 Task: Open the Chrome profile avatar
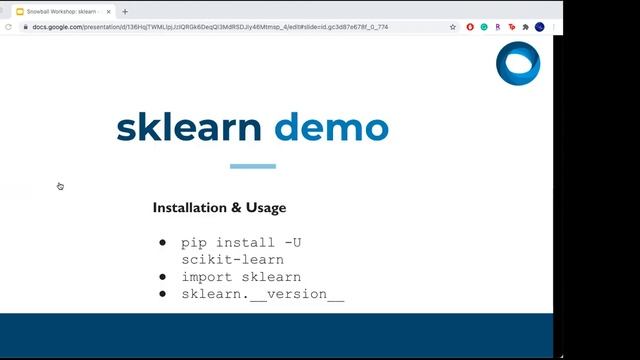(540, 27)
